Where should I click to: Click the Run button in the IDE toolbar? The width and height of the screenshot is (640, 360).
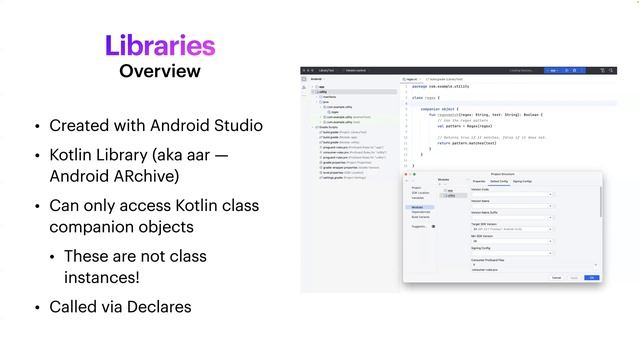pos(567,71)
